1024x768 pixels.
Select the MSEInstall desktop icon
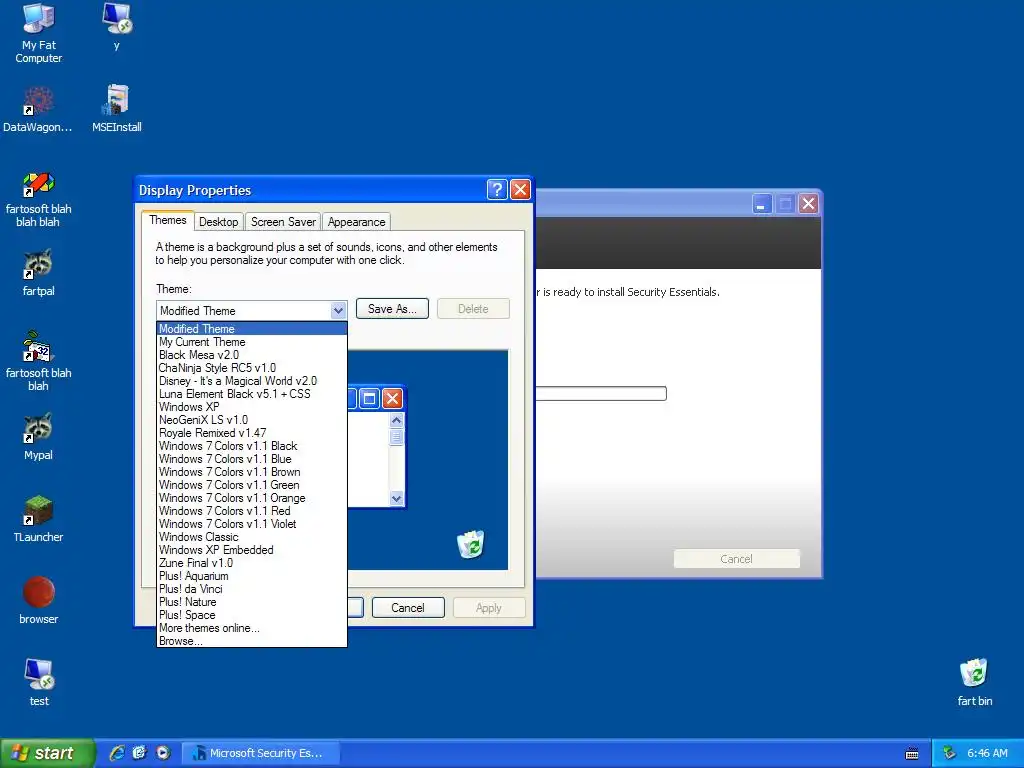[117, 109]
